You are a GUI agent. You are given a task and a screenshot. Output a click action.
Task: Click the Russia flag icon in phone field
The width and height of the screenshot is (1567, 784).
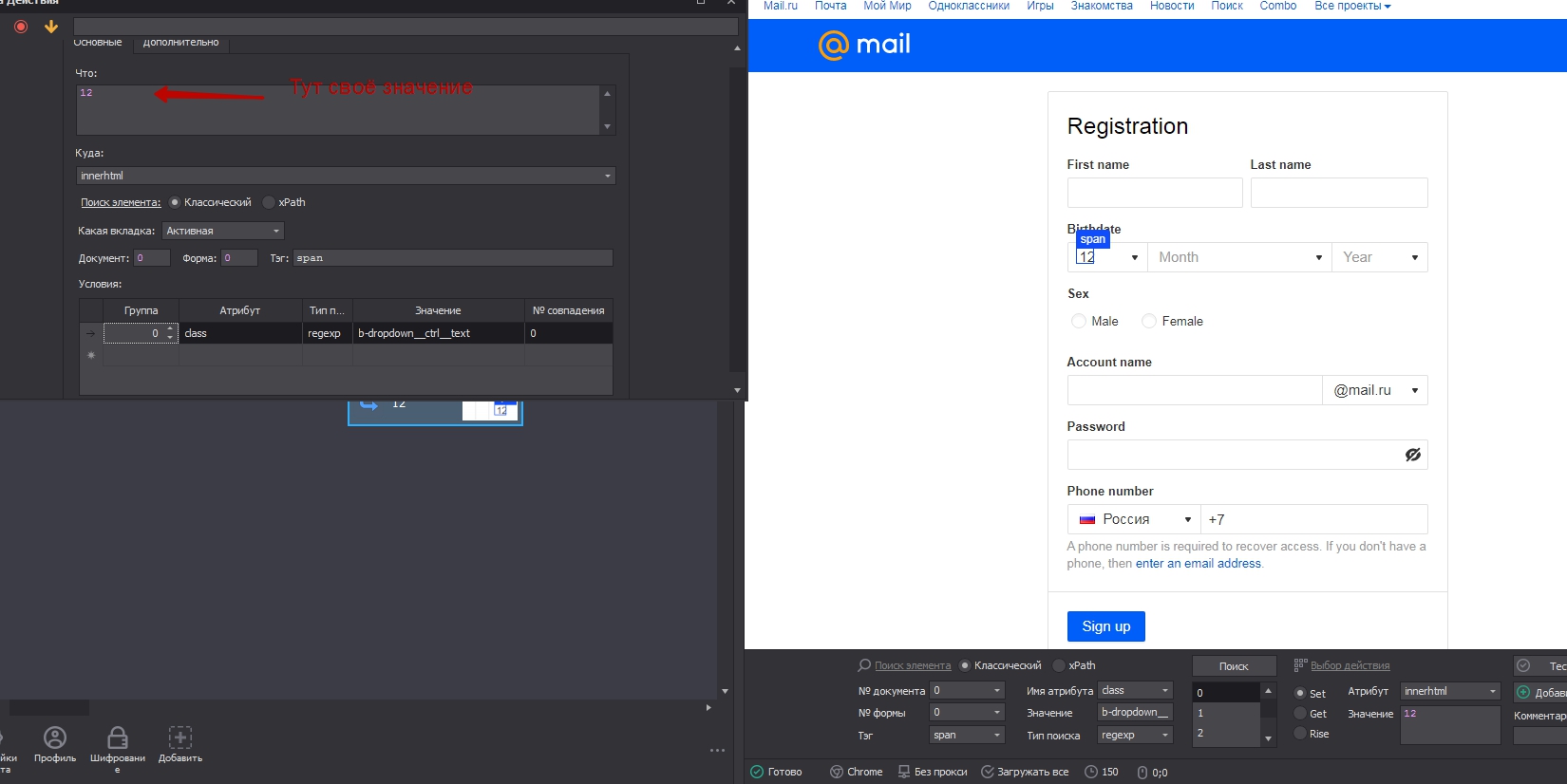1087,519
